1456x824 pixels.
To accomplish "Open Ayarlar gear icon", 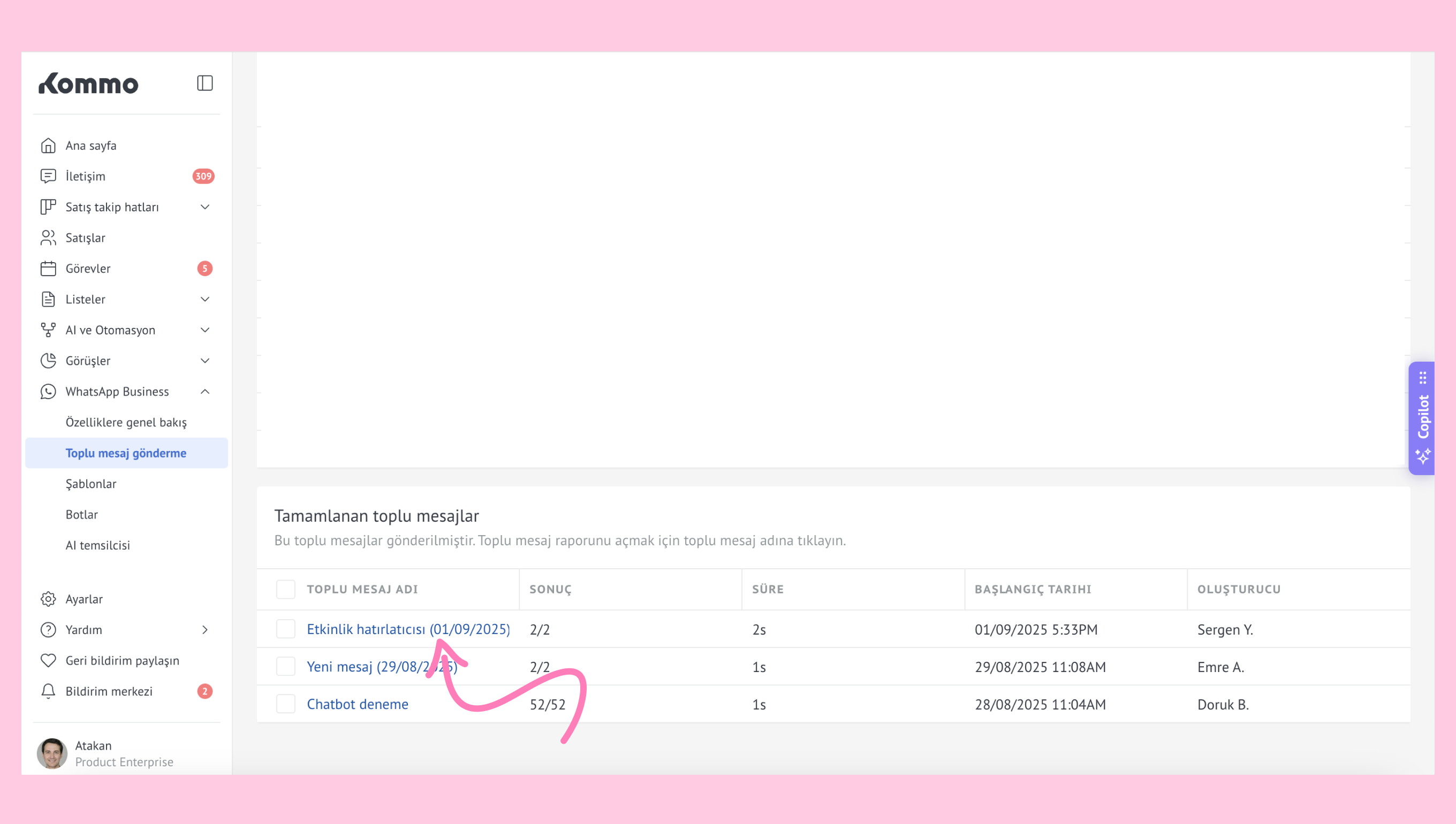I will pos(48,599).
